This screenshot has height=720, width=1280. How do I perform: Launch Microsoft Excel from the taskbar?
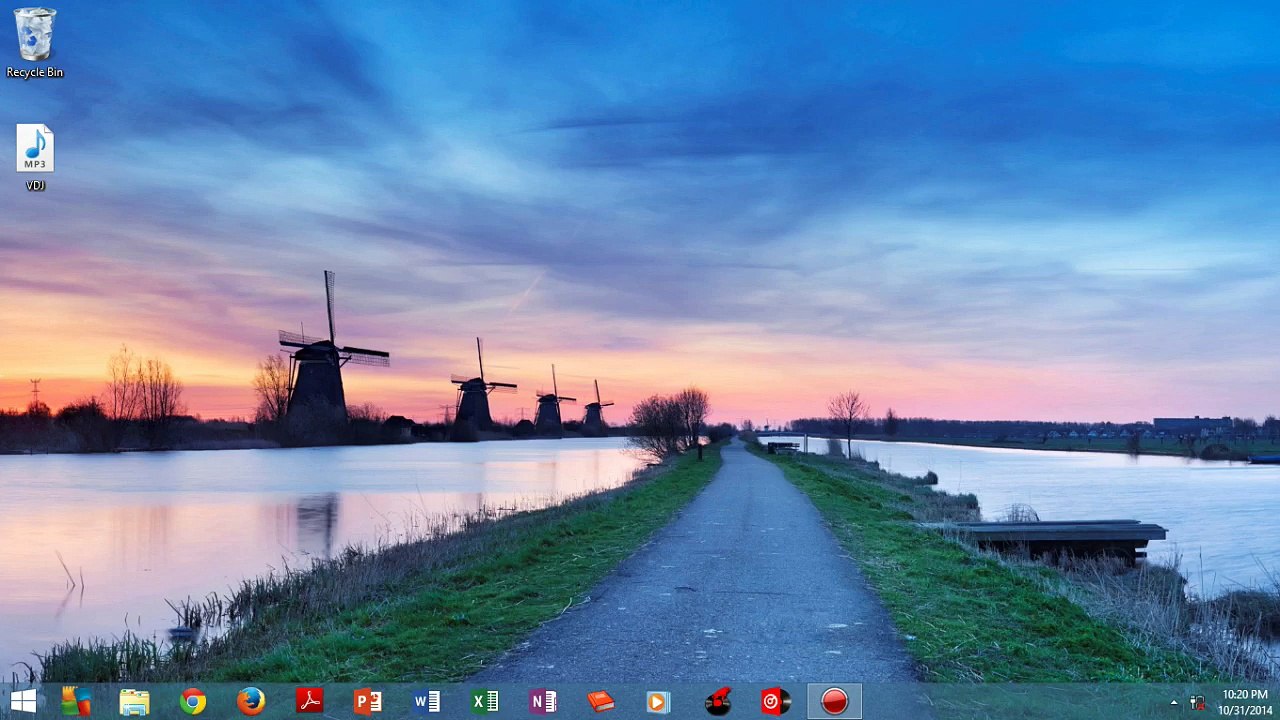(484, 702)
